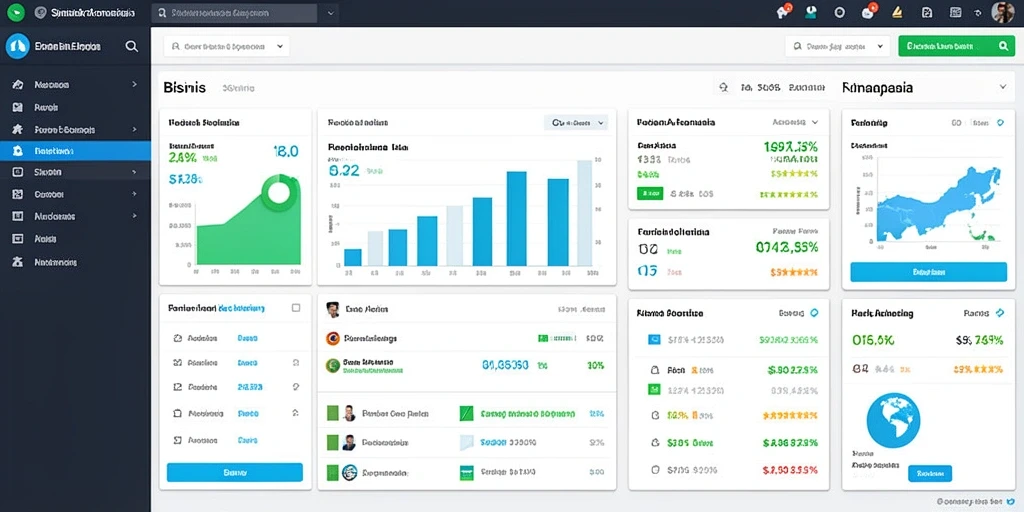Select the green donut marker on area chart
The image size is (1024, 512).
pos(279,193)
